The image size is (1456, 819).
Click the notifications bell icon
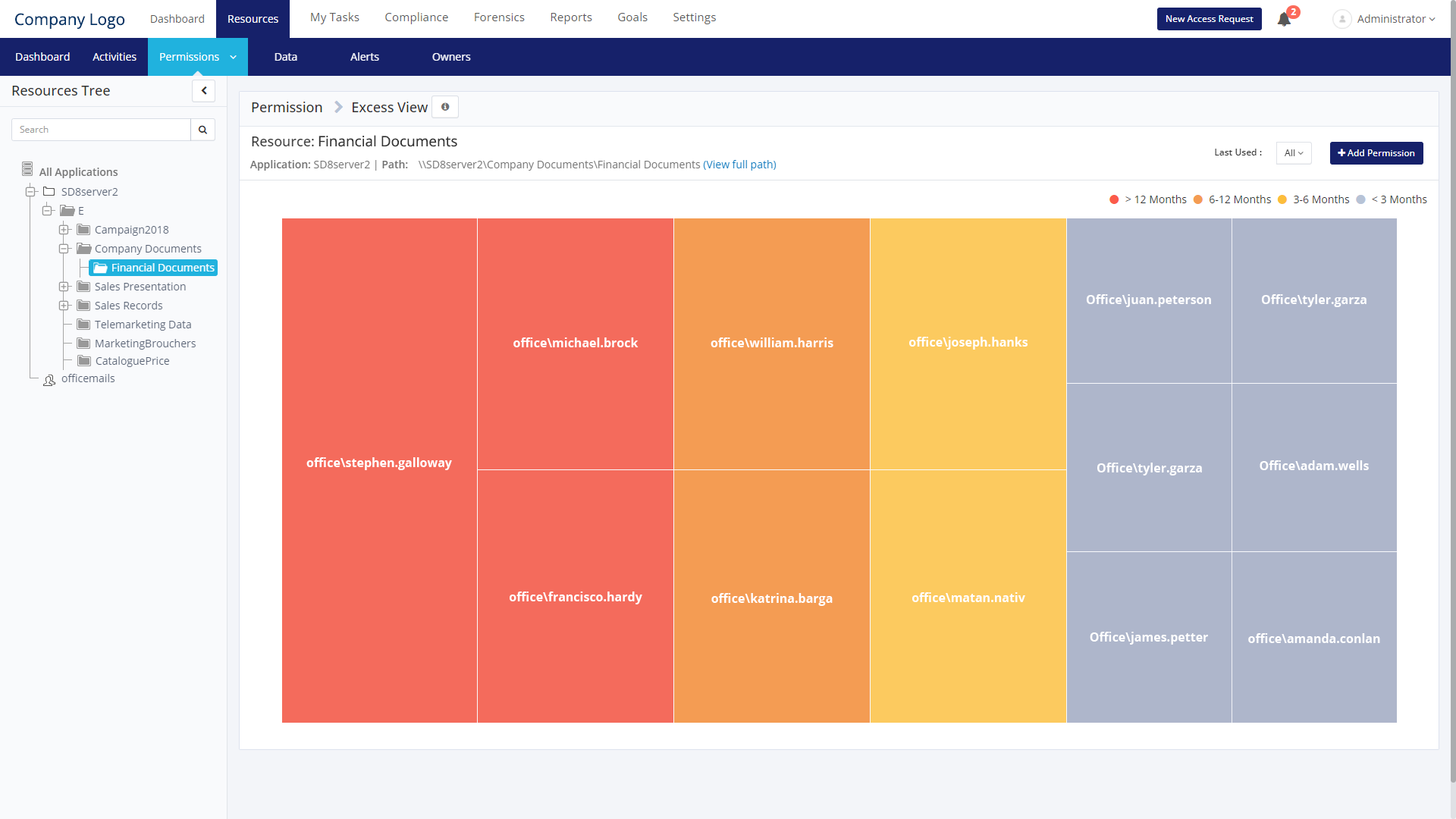coord(1283,19)
